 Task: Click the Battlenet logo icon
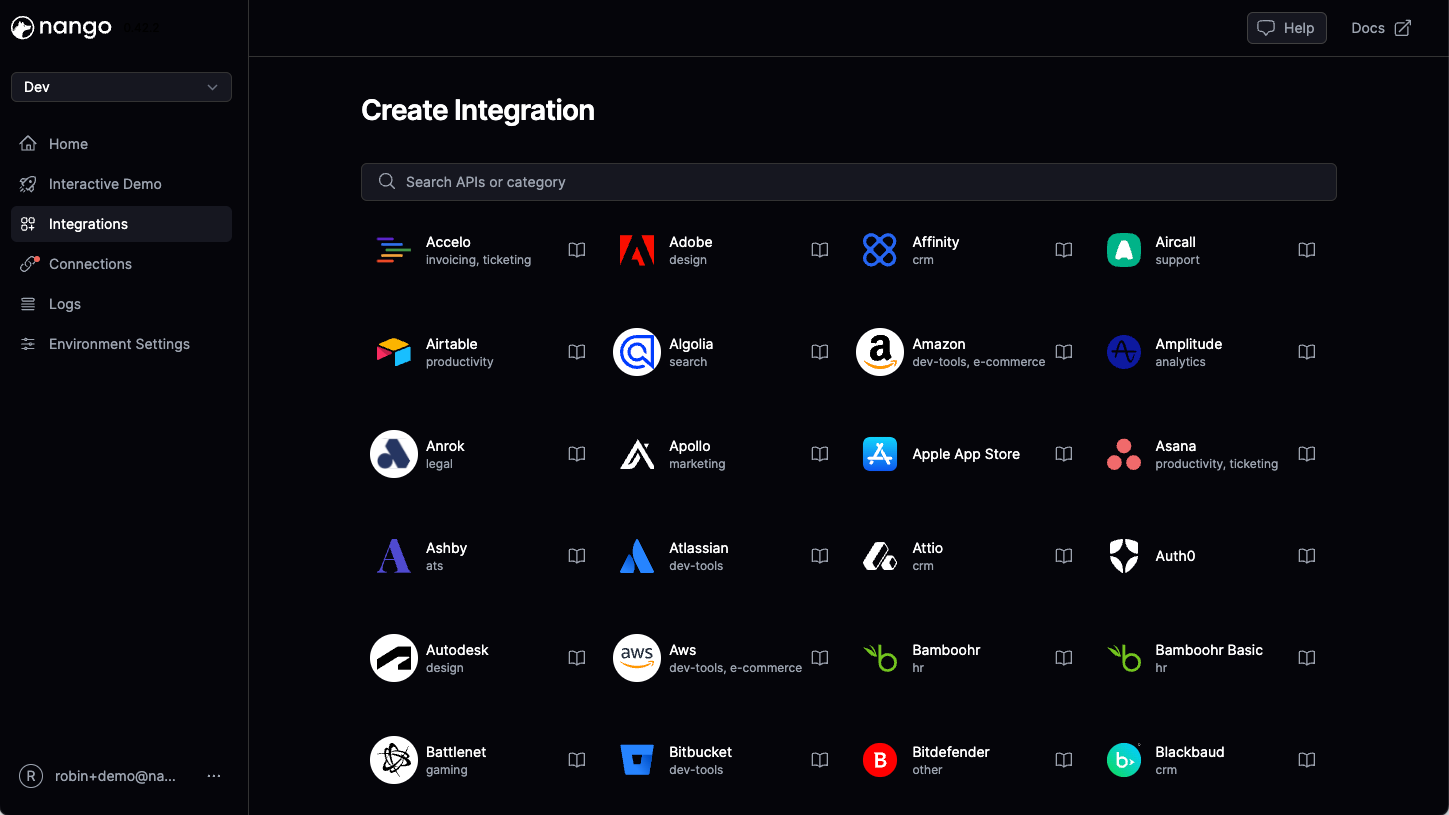pos(394,760)
